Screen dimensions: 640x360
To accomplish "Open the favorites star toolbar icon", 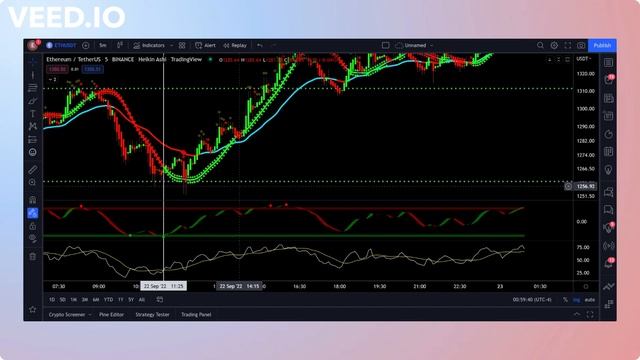I will 33,309.
